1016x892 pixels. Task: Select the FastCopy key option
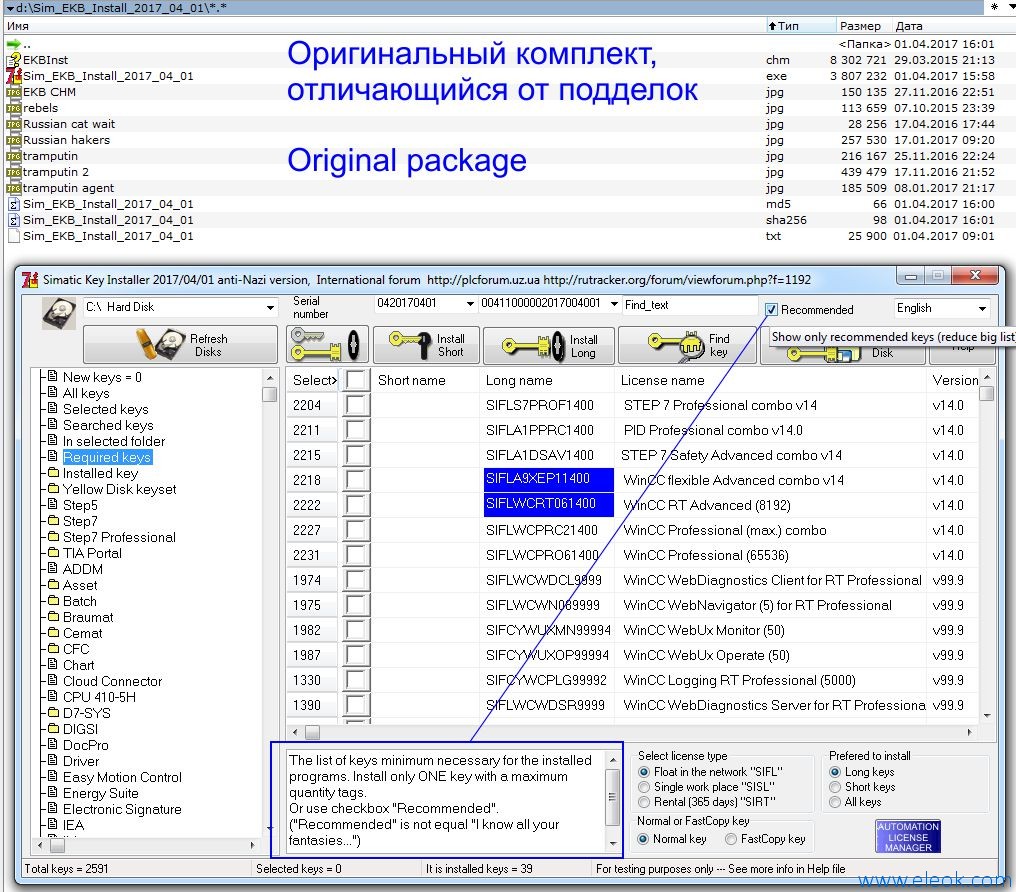coord(731,839)
